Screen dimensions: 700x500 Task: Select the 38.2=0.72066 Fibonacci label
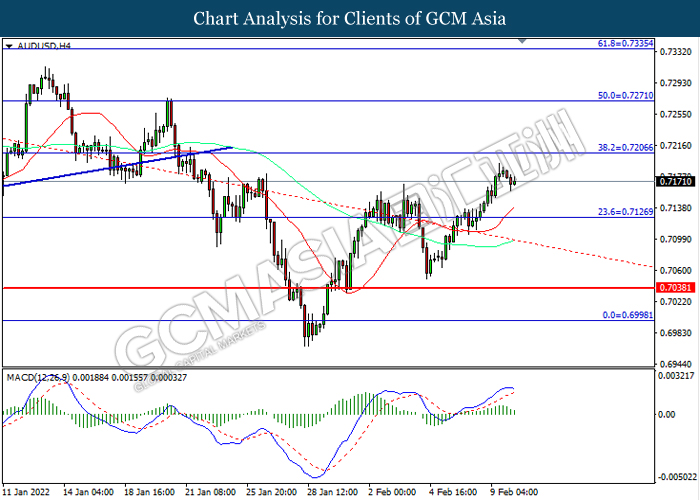(x=625, y=147)
